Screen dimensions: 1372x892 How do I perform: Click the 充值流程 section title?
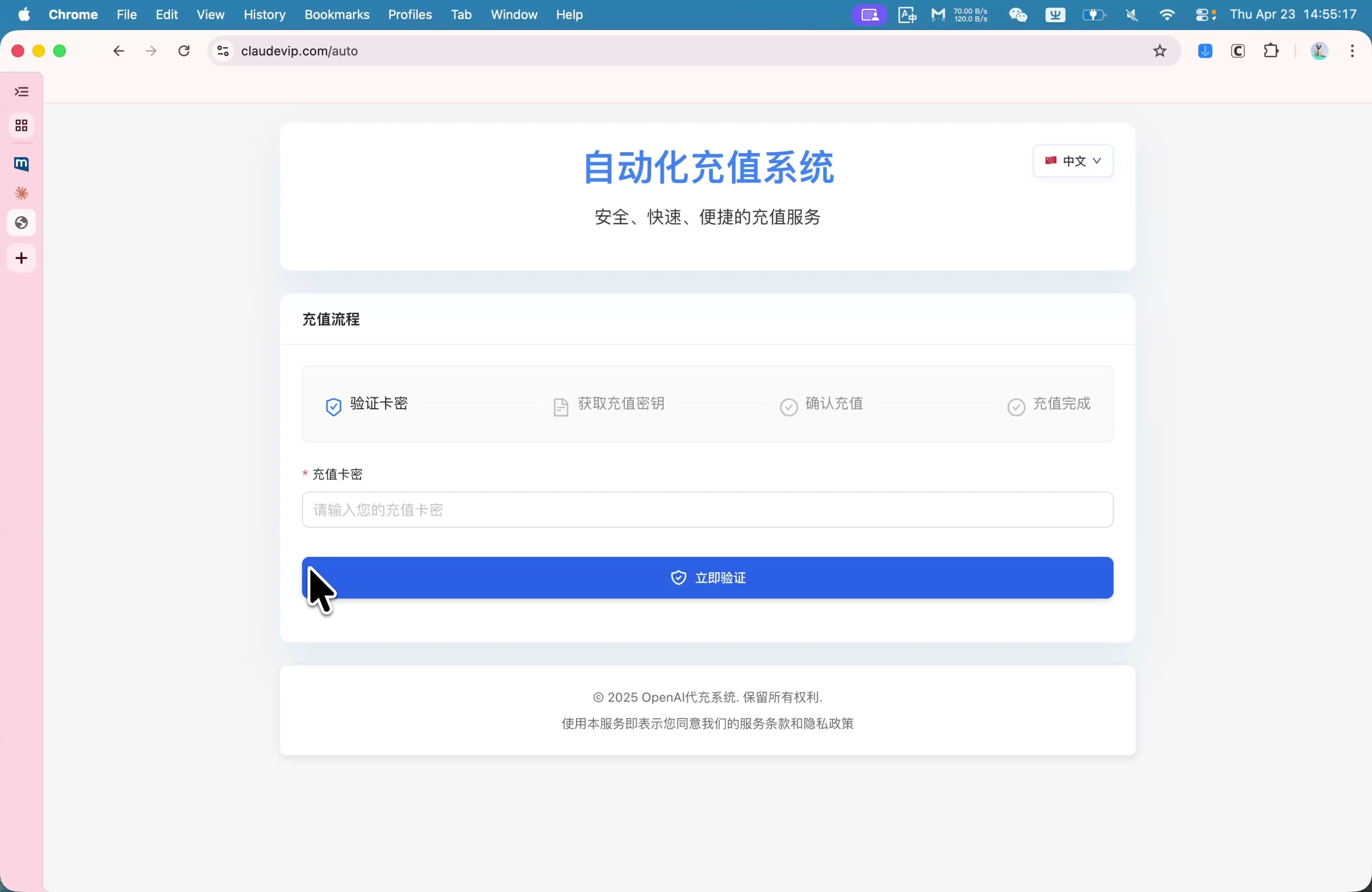pos(331,320)
